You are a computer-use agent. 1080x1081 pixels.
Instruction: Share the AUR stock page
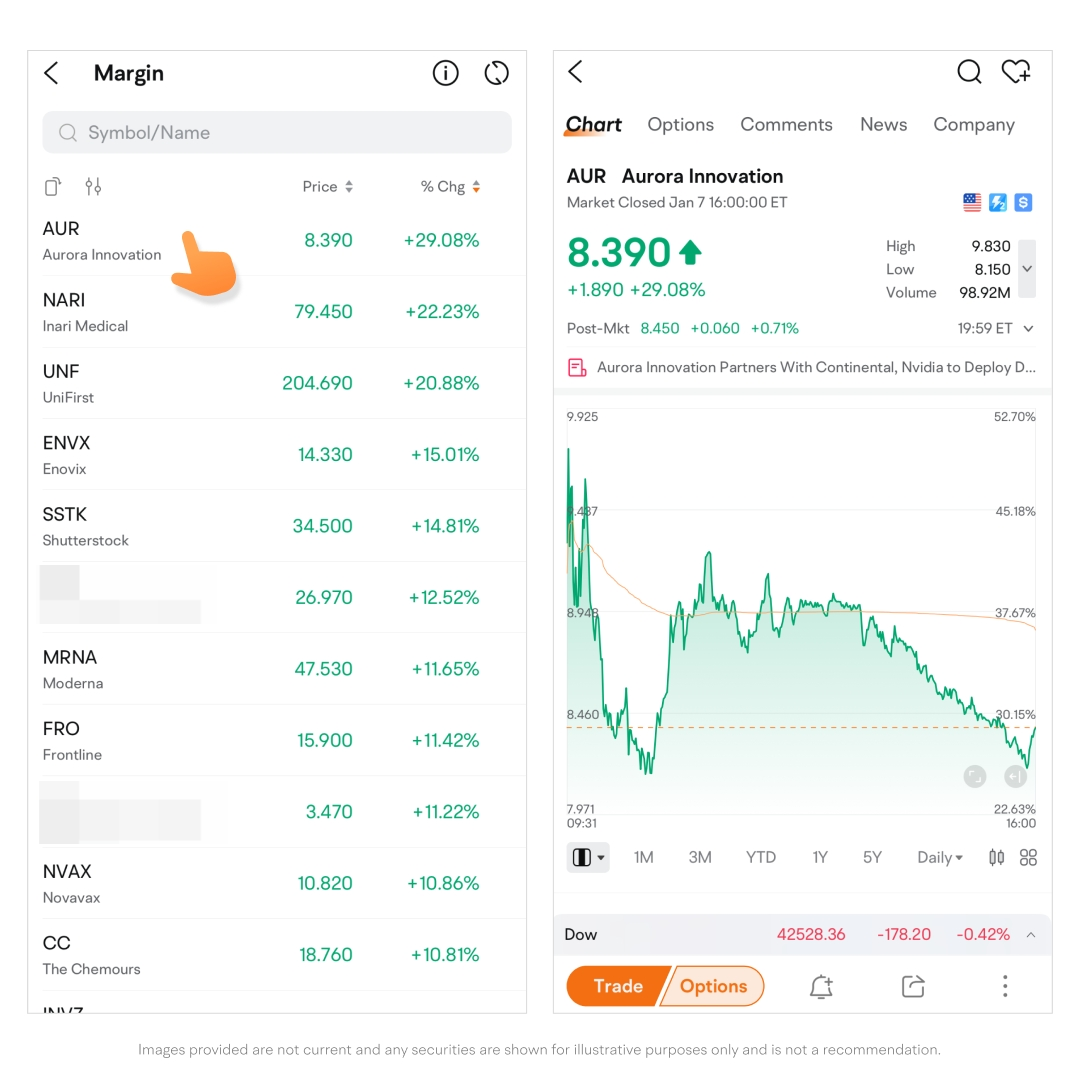[x=913, y=986]
